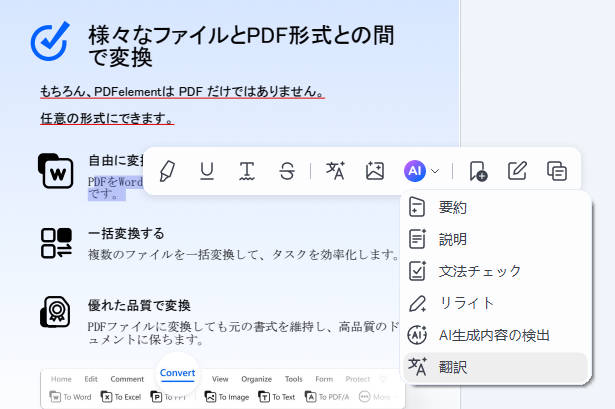Click the purple AI button

click(415, 171)
